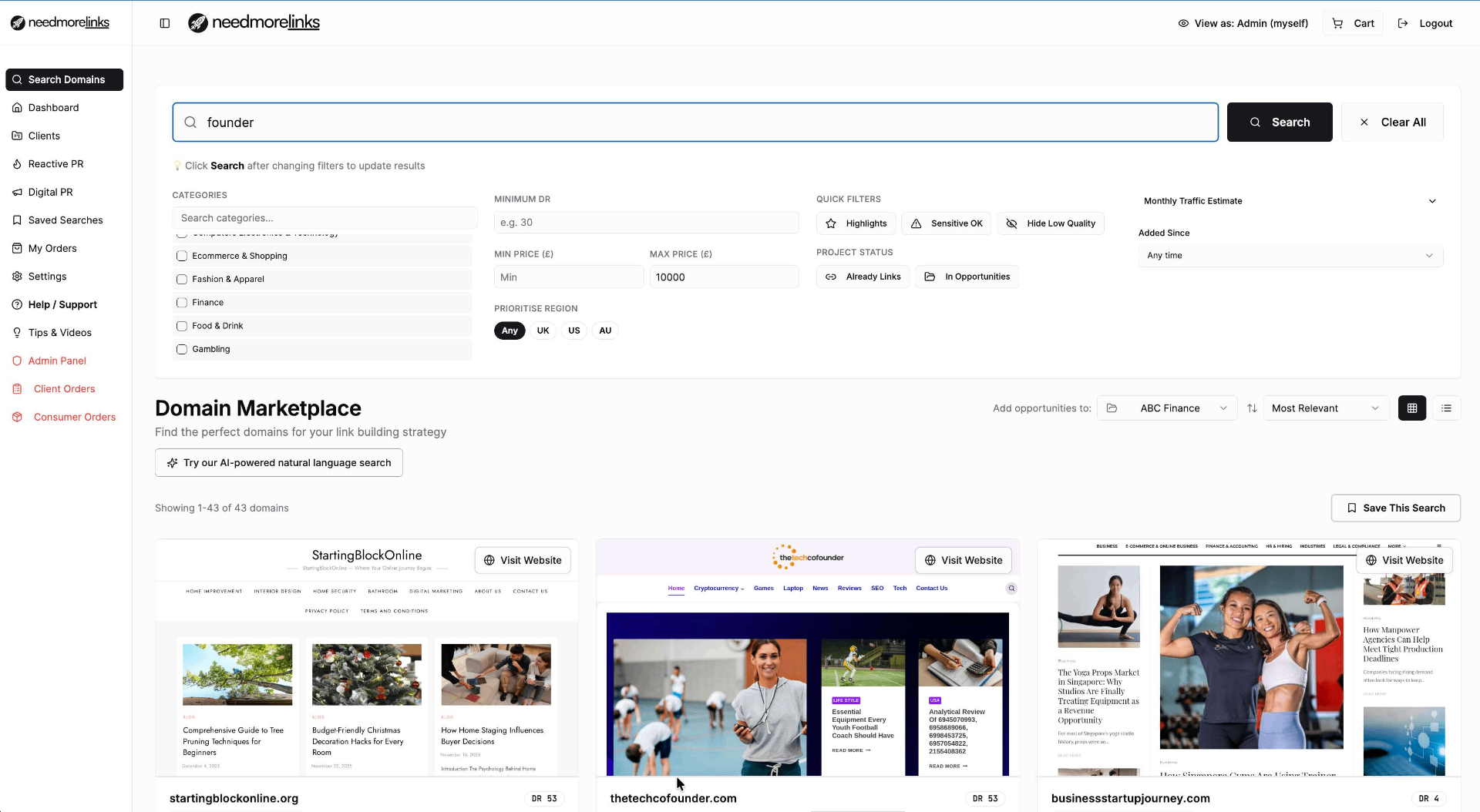1480x812 pixels.
Task: Toggle the Sensitive OK filter
Action: point(946,223)
